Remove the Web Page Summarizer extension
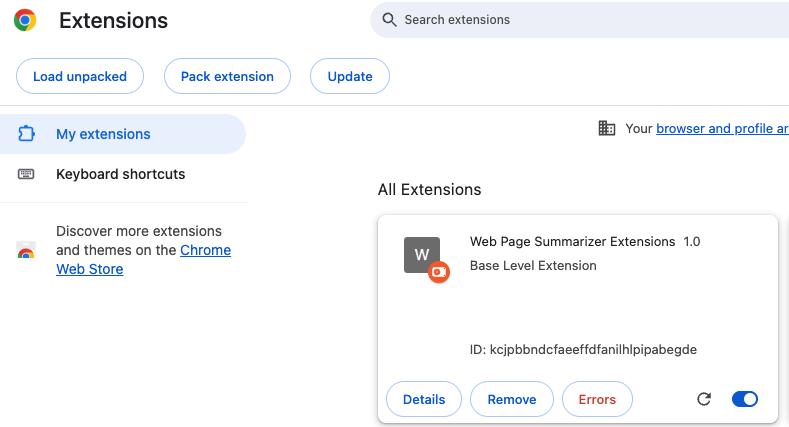The width and height of the screenshot is (789, 427). pyautogui.click(x=512, y=399)
